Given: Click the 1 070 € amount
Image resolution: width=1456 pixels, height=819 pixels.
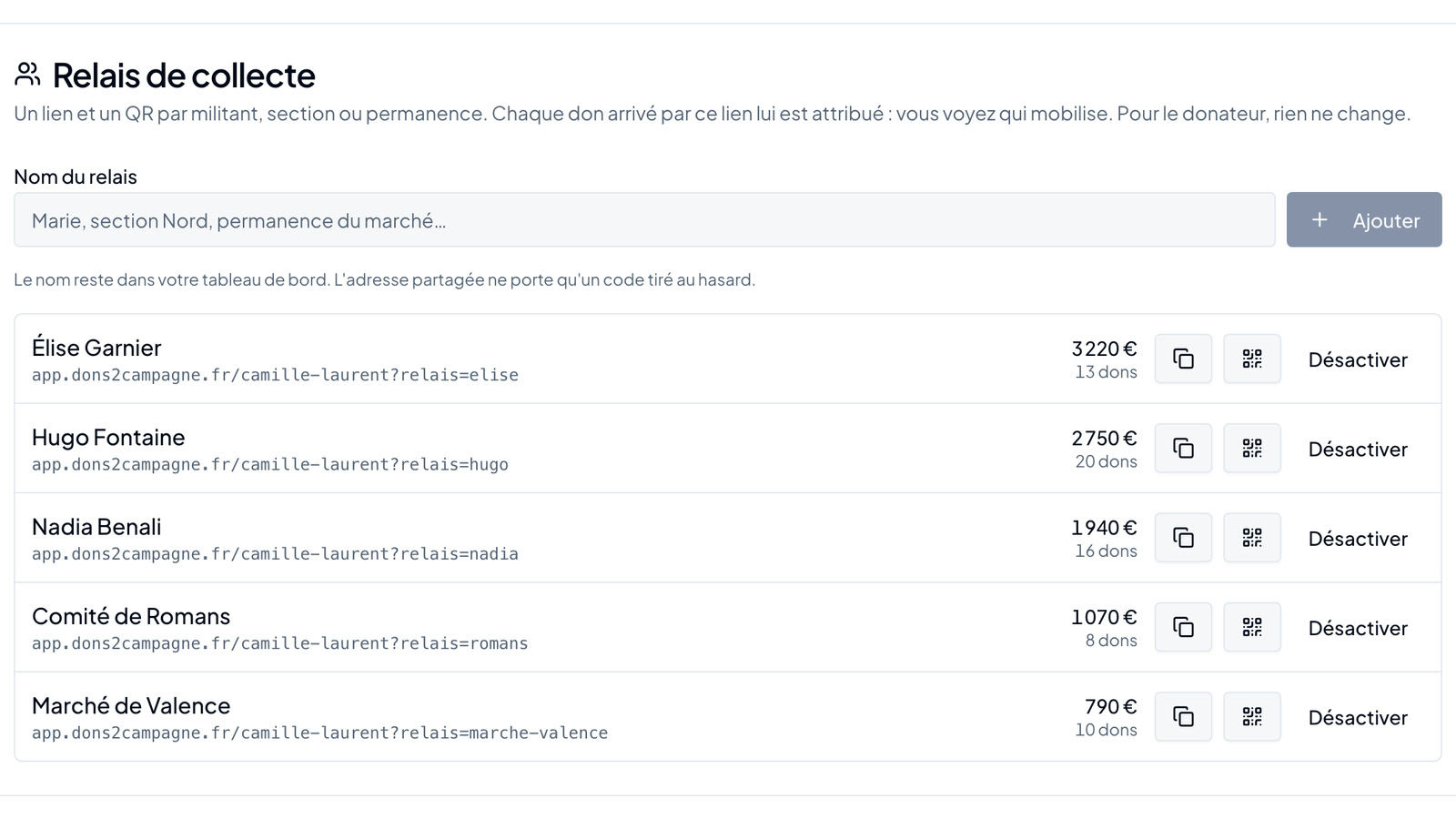Looking at the screenshot, I should [x=1104, y=617].
